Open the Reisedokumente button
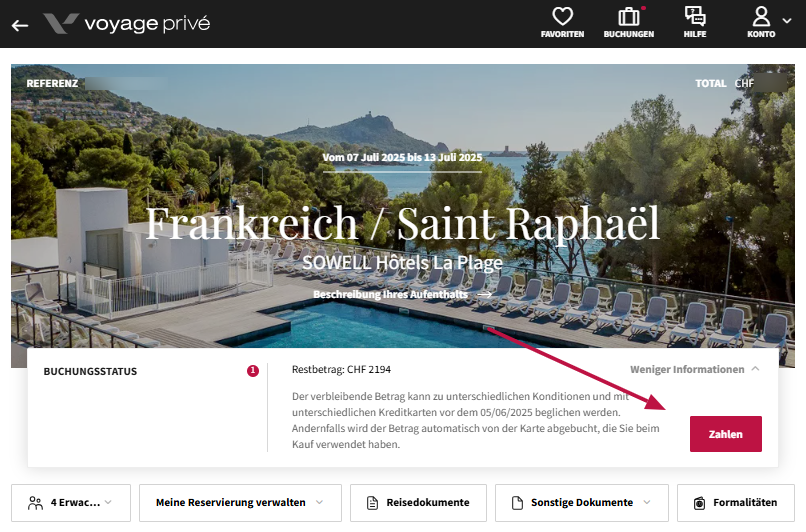The height and width of the screenshot is (532, 806). (x=418, y=503)
